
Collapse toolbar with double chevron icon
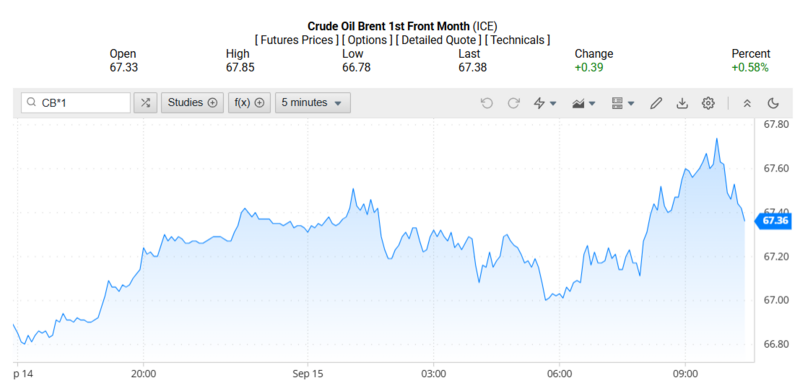pos(747,103)
